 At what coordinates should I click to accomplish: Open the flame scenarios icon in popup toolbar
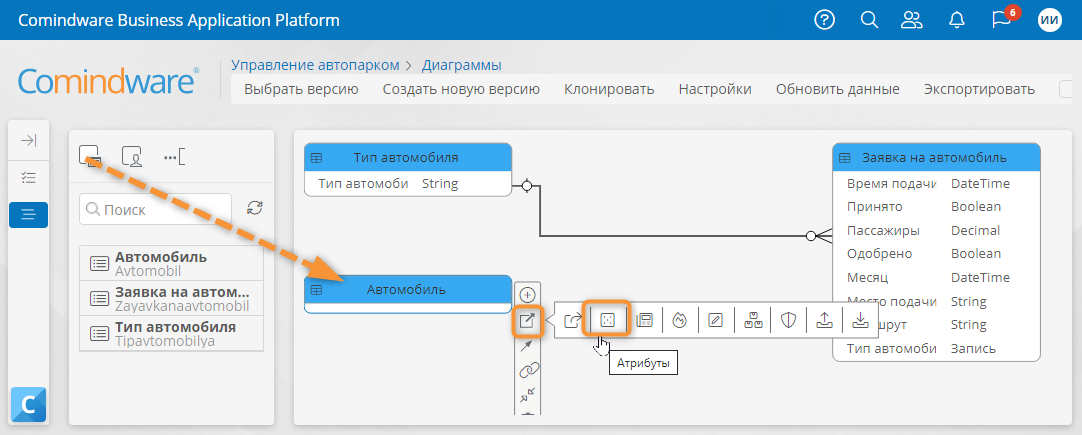680,320
